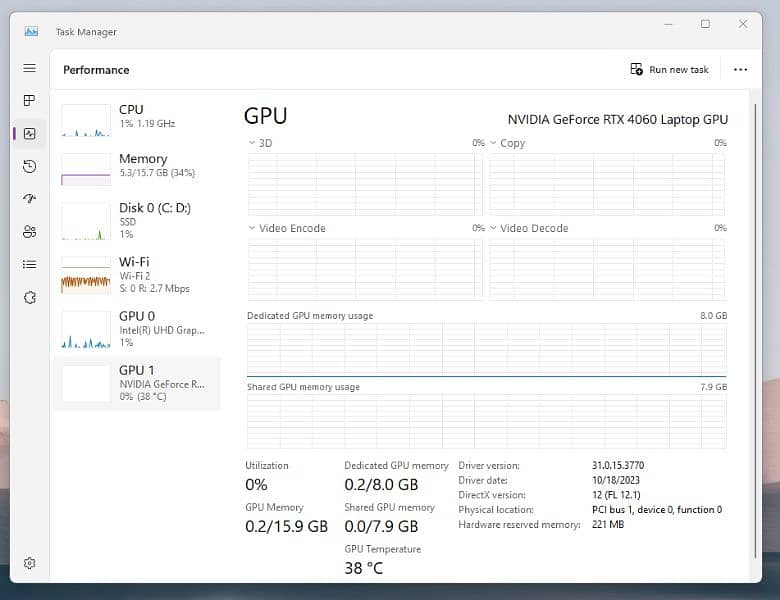Select CPU in the performance list
Screen dimensions: 780x600
tap(137, 118)
